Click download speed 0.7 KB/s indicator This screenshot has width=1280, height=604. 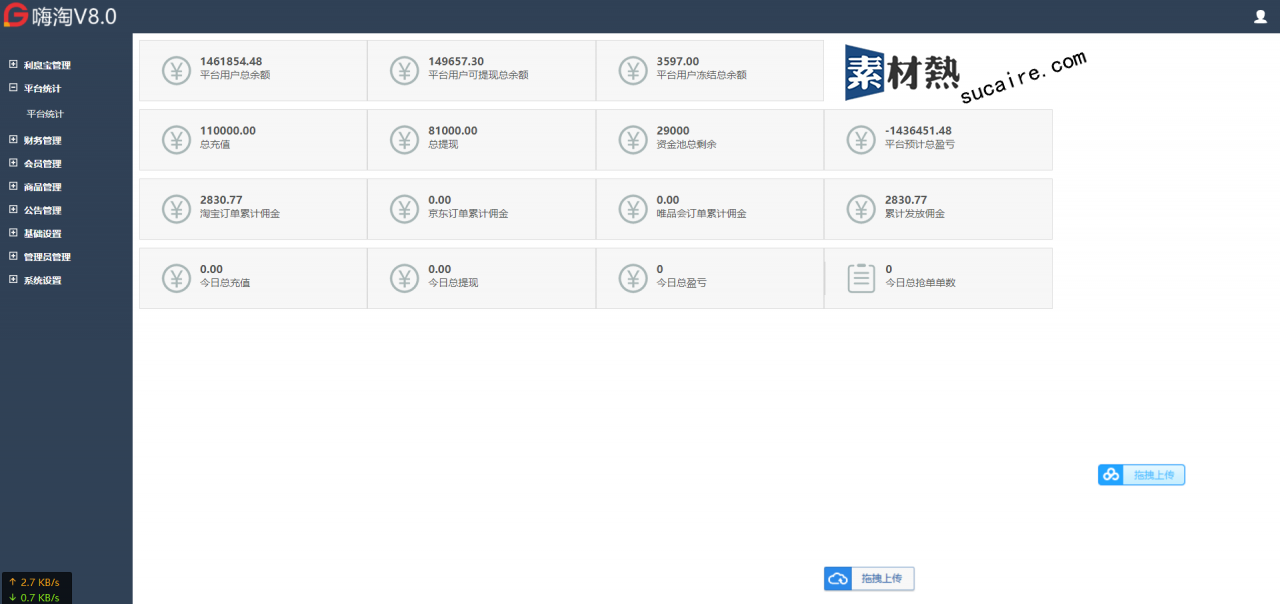(x=35, y=598)
